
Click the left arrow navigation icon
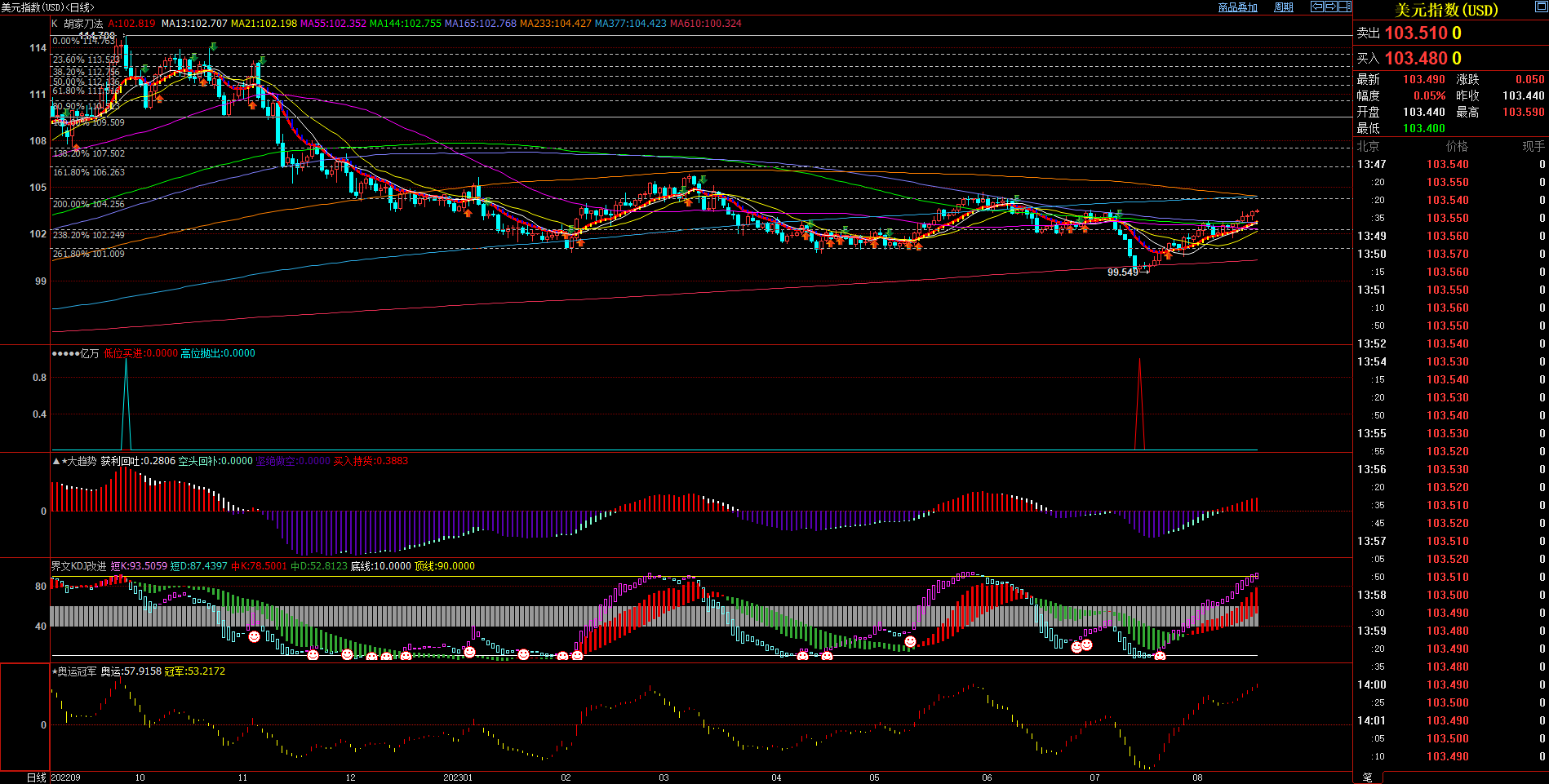coord(1316,7)
